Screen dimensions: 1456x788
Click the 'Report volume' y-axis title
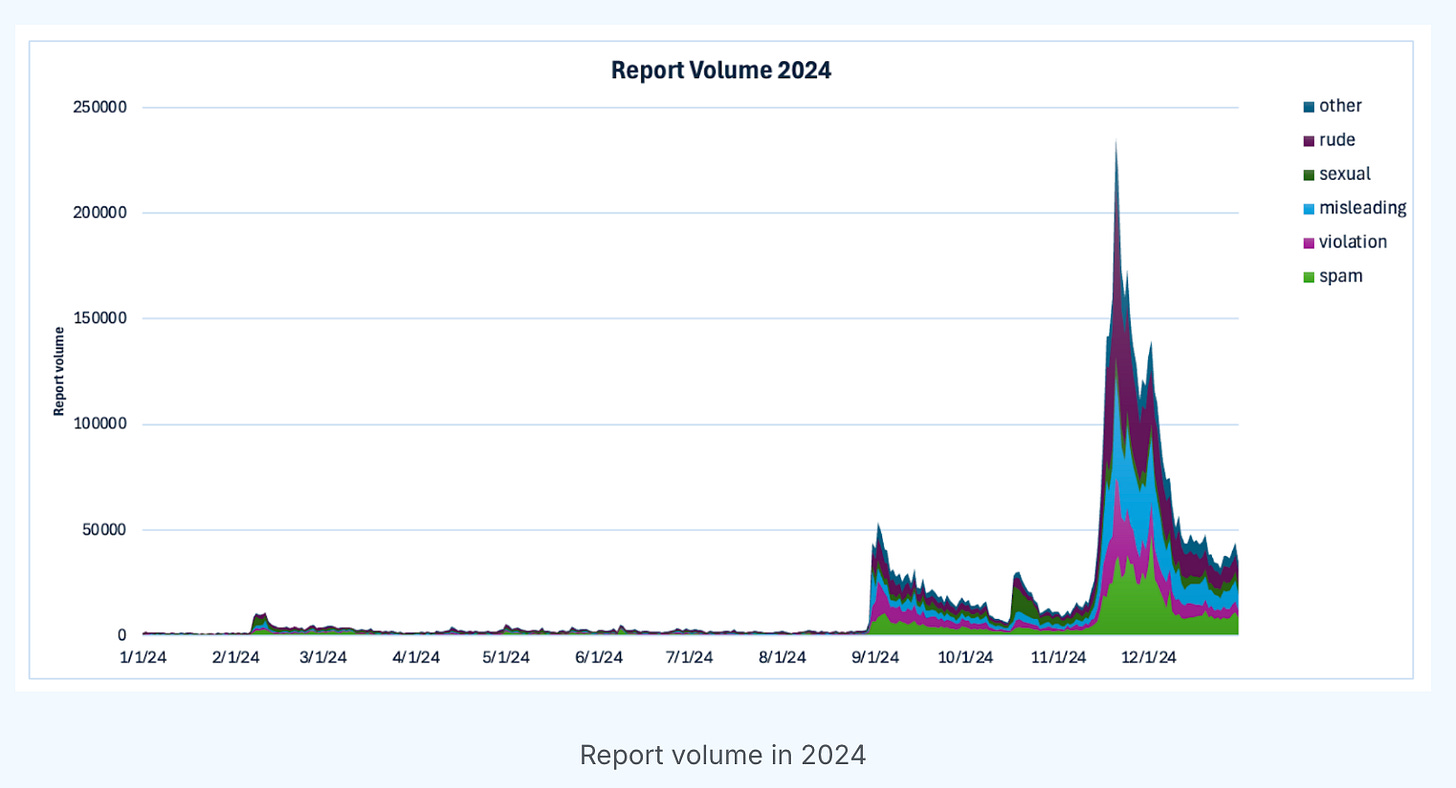[60, 370]
